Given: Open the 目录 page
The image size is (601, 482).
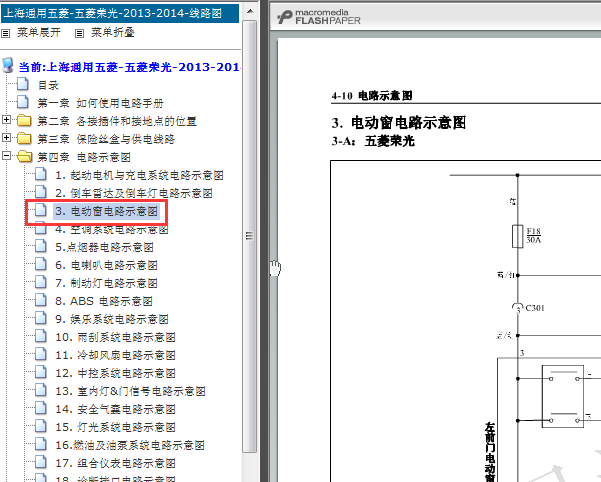Looking at the screenshot, I should coord(48,85).
